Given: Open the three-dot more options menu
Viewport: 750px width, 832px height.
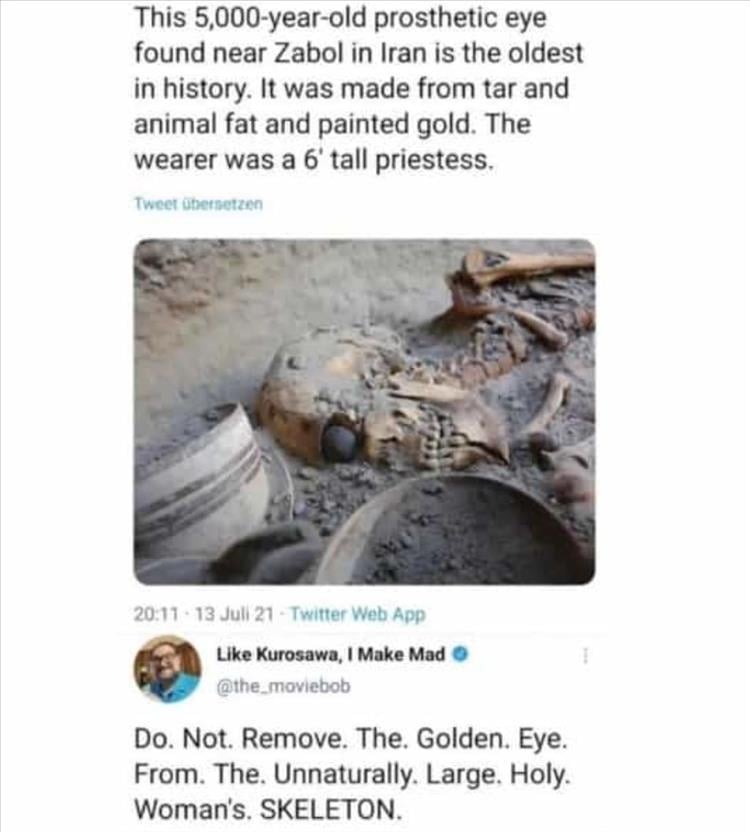Looking at the screenshot, I should coord(585,655).
